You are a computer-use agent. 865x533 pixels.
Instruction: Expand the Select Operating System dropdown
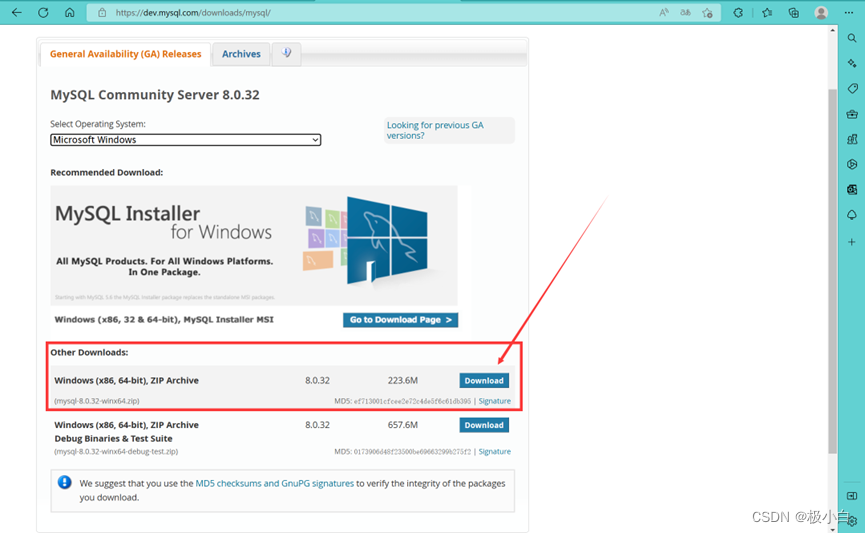coord(185,140)
